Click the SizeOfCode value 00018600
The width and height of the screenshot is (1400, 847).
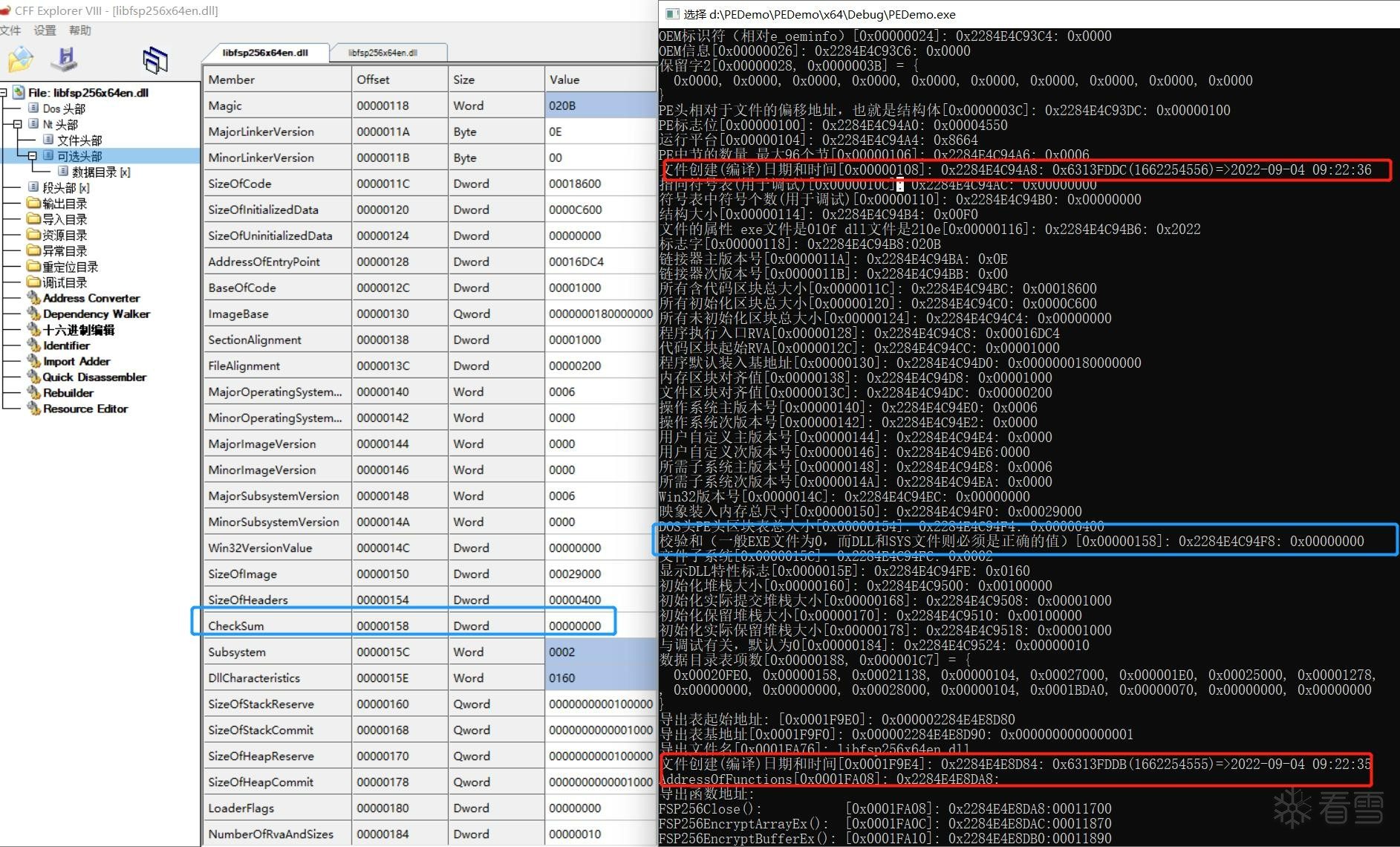point(575,184)
